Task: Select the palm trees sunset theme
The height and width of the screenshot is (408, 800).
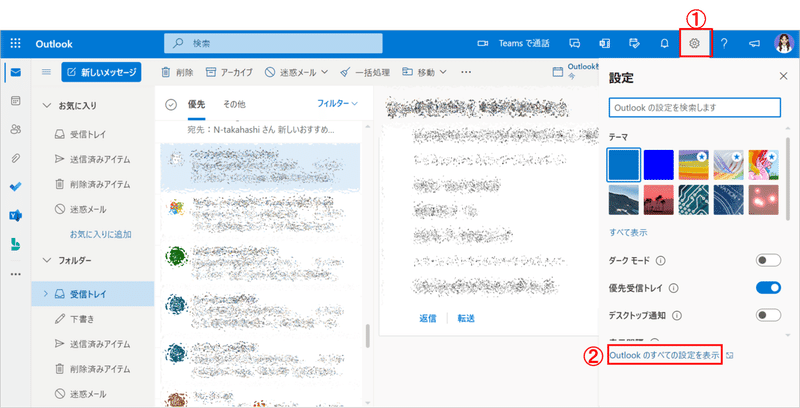Action: point(659,200)
